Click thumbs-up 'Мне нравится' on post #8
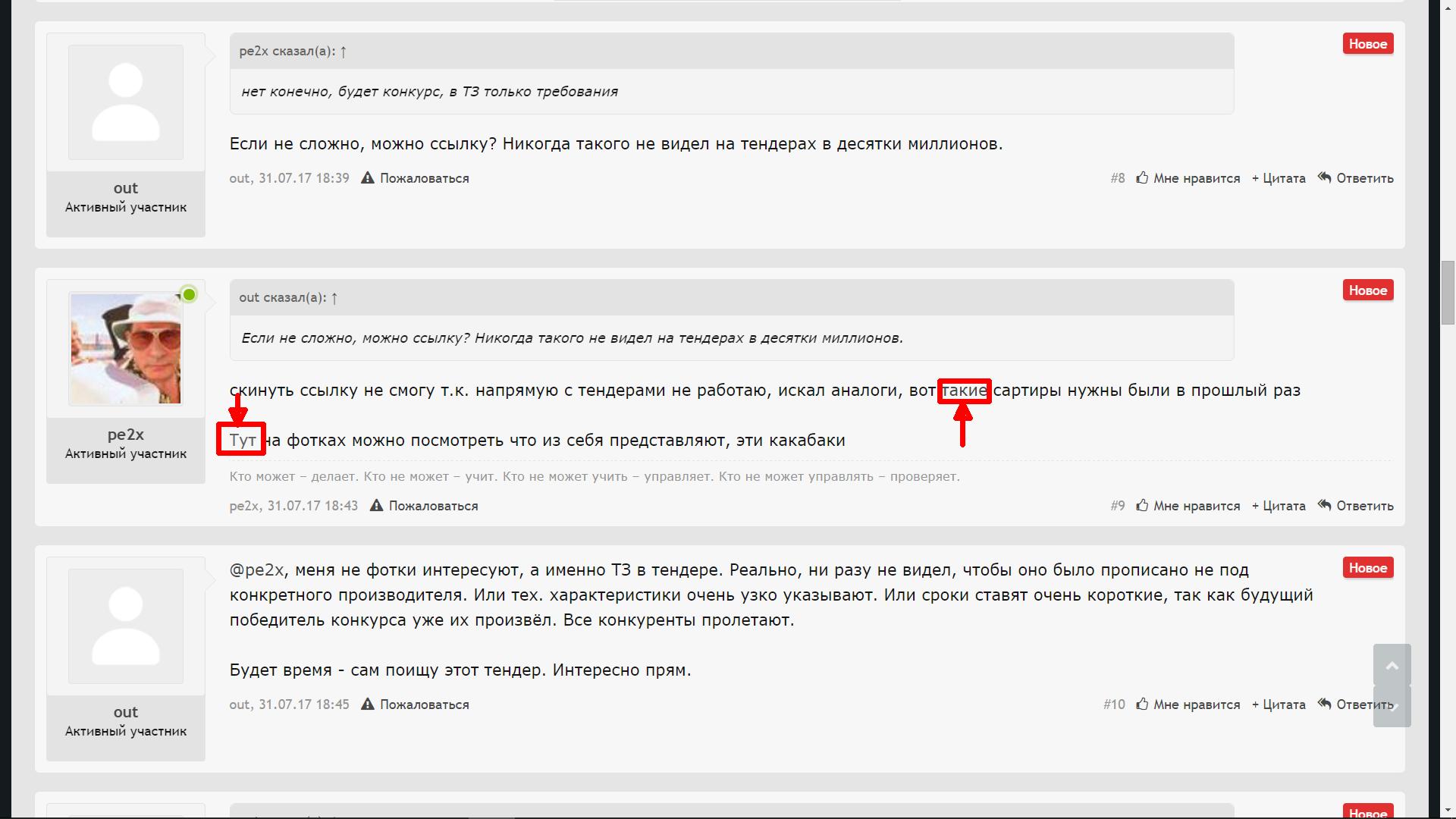The width and height of the screenshot is (1456, 819). point(1142,178)
